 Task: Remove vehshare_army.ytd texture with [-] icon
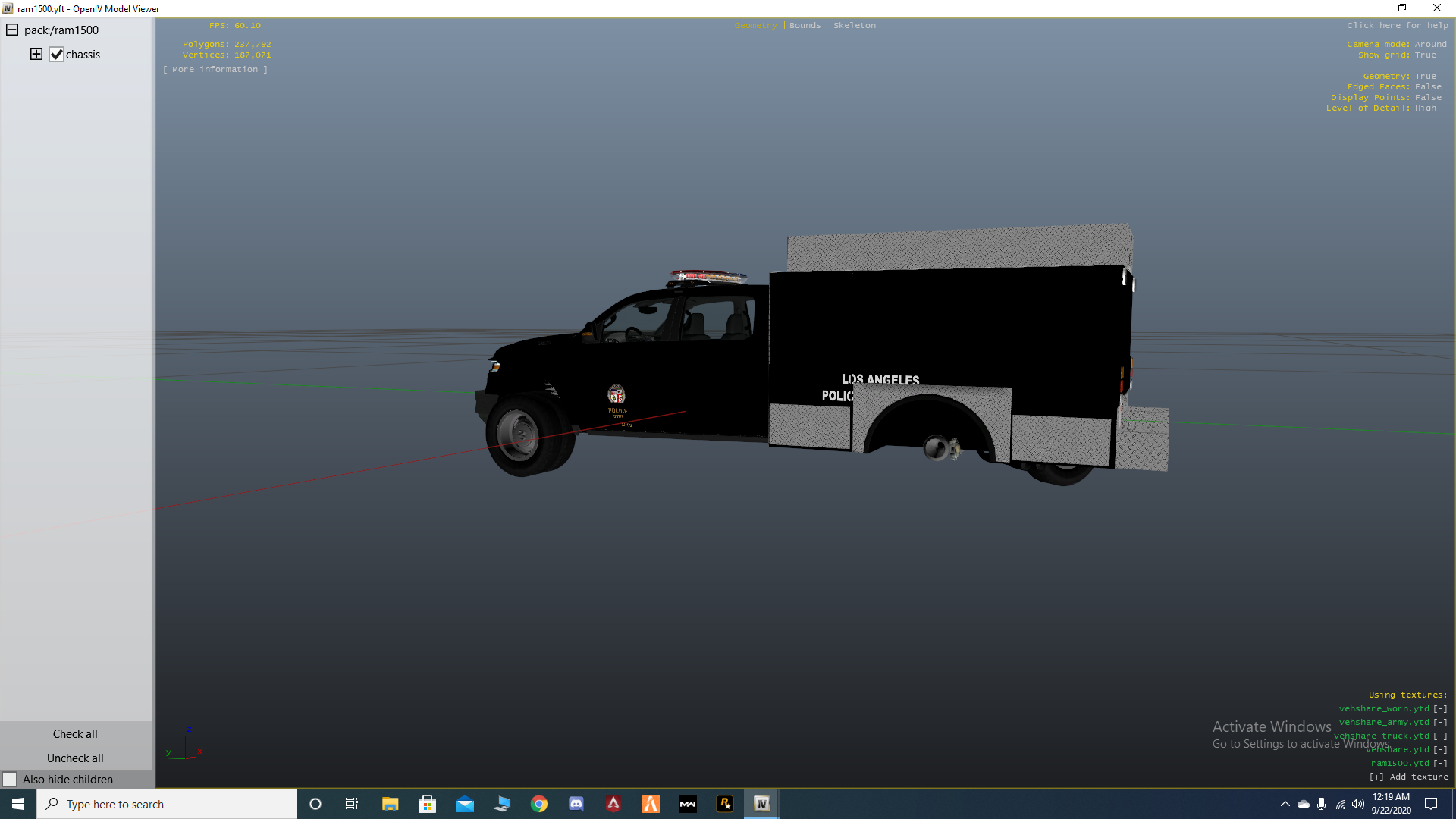click(1440, 723)
